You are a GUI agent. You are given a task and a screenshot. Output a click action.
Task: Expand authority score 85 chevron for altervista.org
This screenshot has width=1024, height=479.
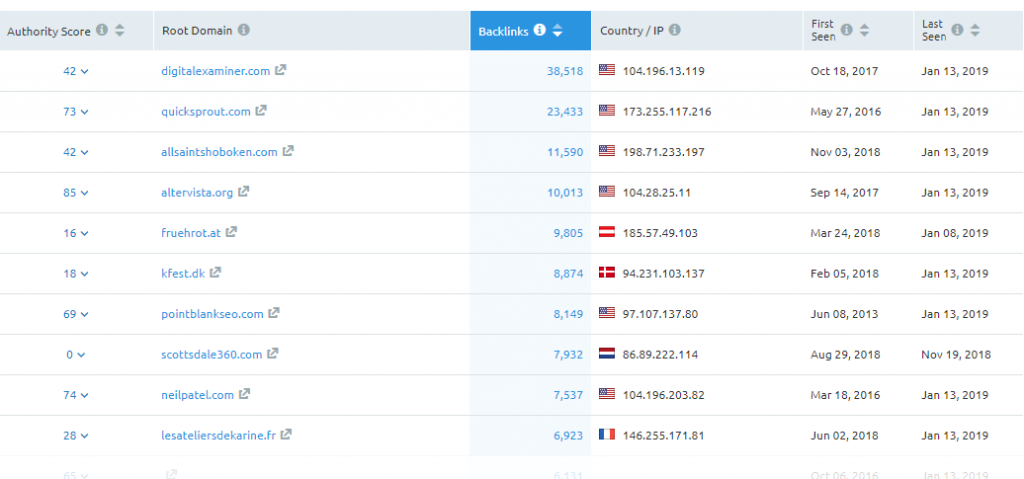point(76,193)
